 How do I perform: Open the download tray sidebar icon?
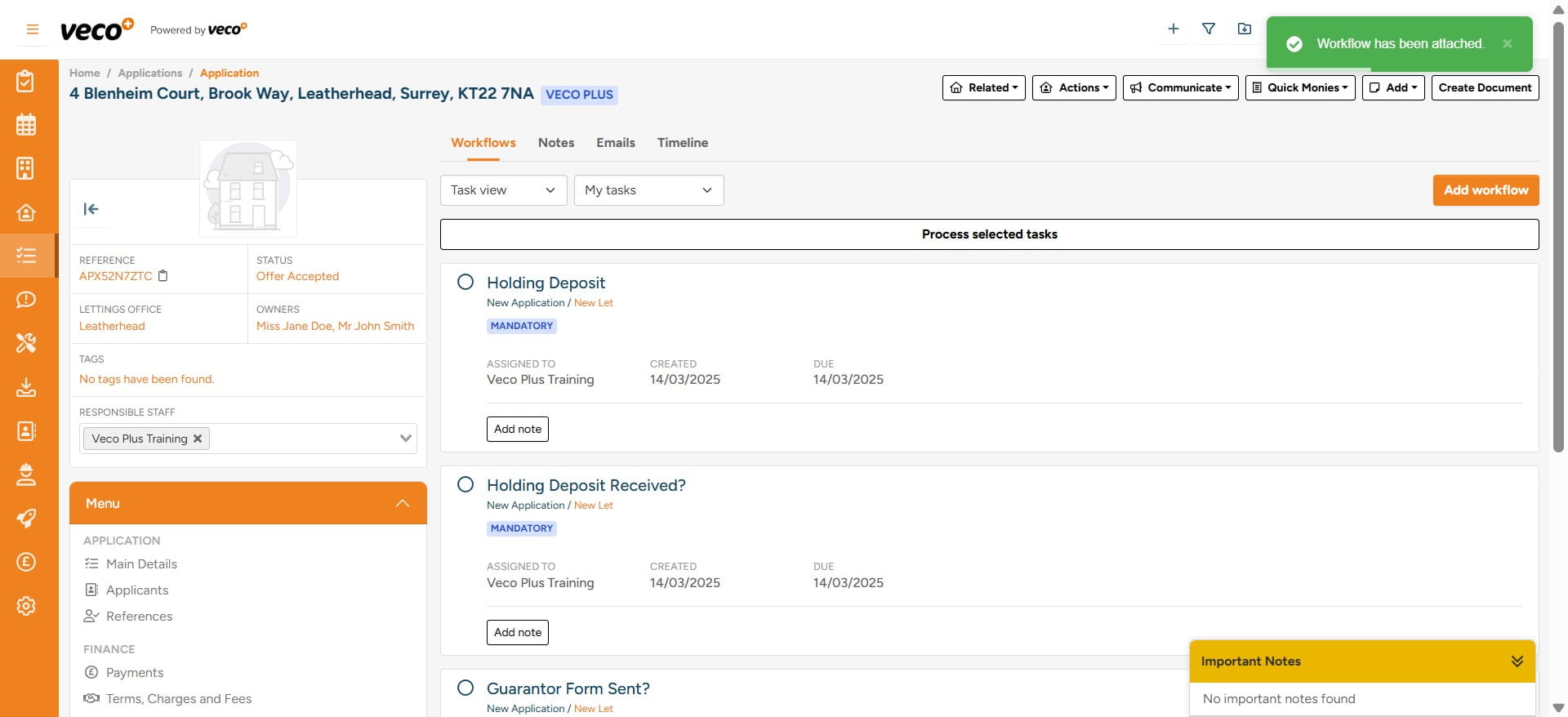click(x=26, y=387)
